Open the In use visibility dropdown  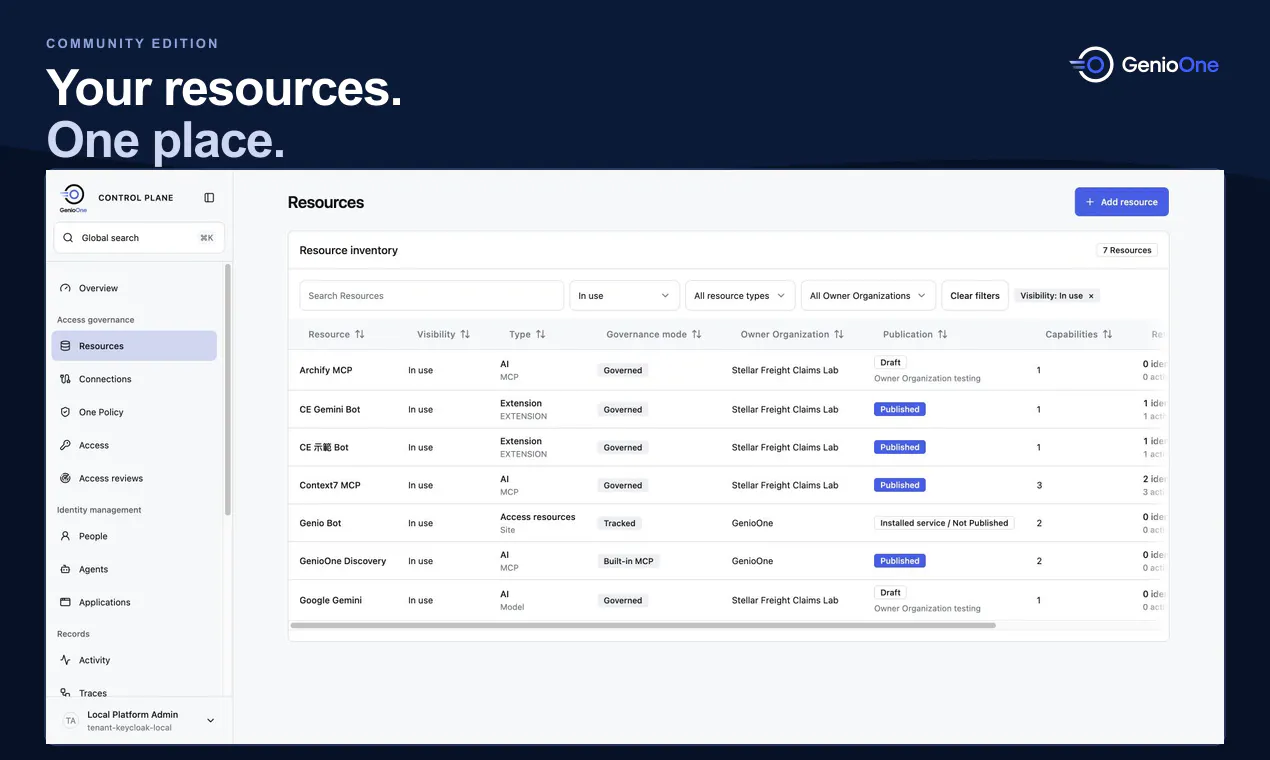click(x=624, y=296)
